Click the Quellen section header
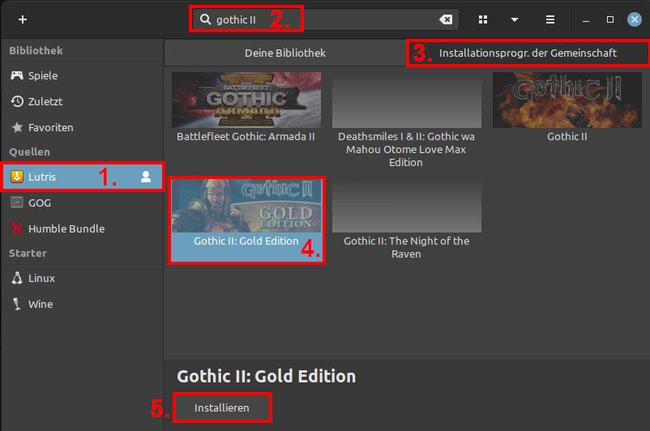This screenshot has height=431, width=650. coord(29,152)
